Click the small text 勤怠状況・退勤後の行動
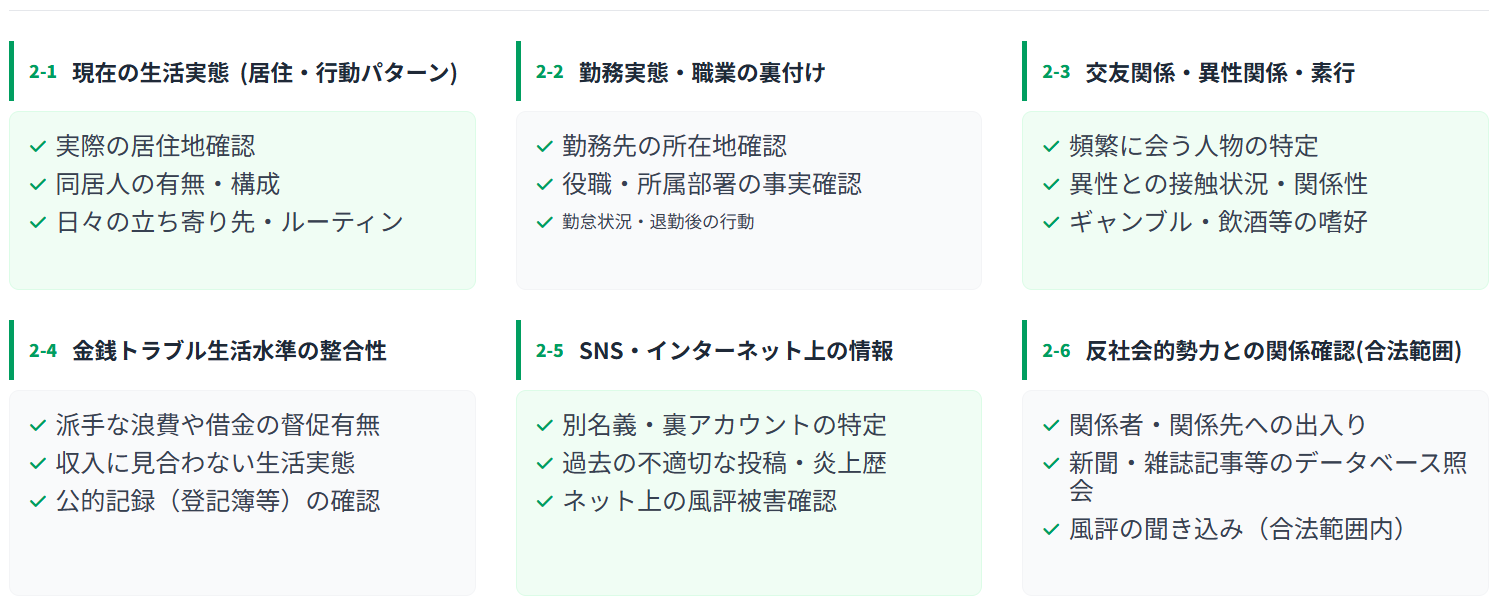Image resolution: width=1498 pixels, height=598 pixels. [x=658, y=222]
